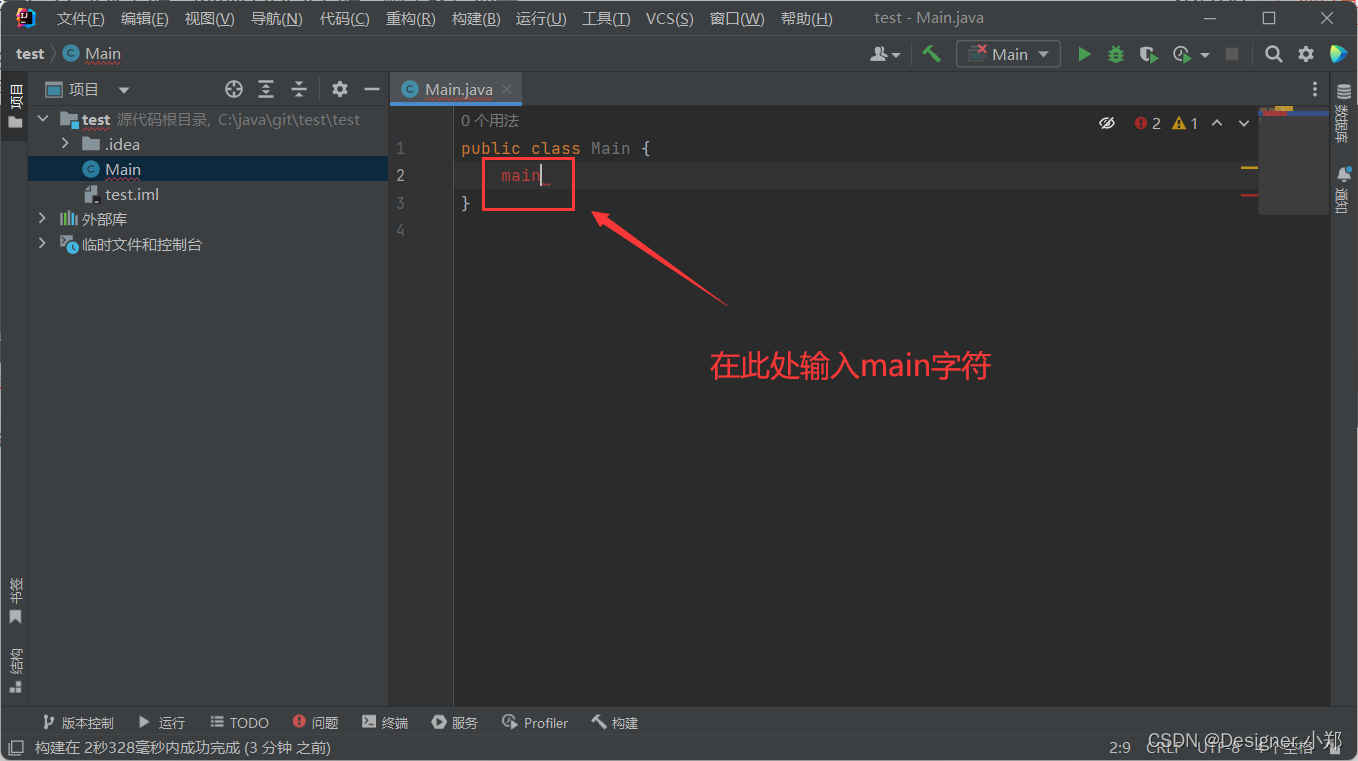Open the 构建 tool window at bottom
This screenshot has height=761, width=1358.
pyautogui.click(x=614, y=722)
